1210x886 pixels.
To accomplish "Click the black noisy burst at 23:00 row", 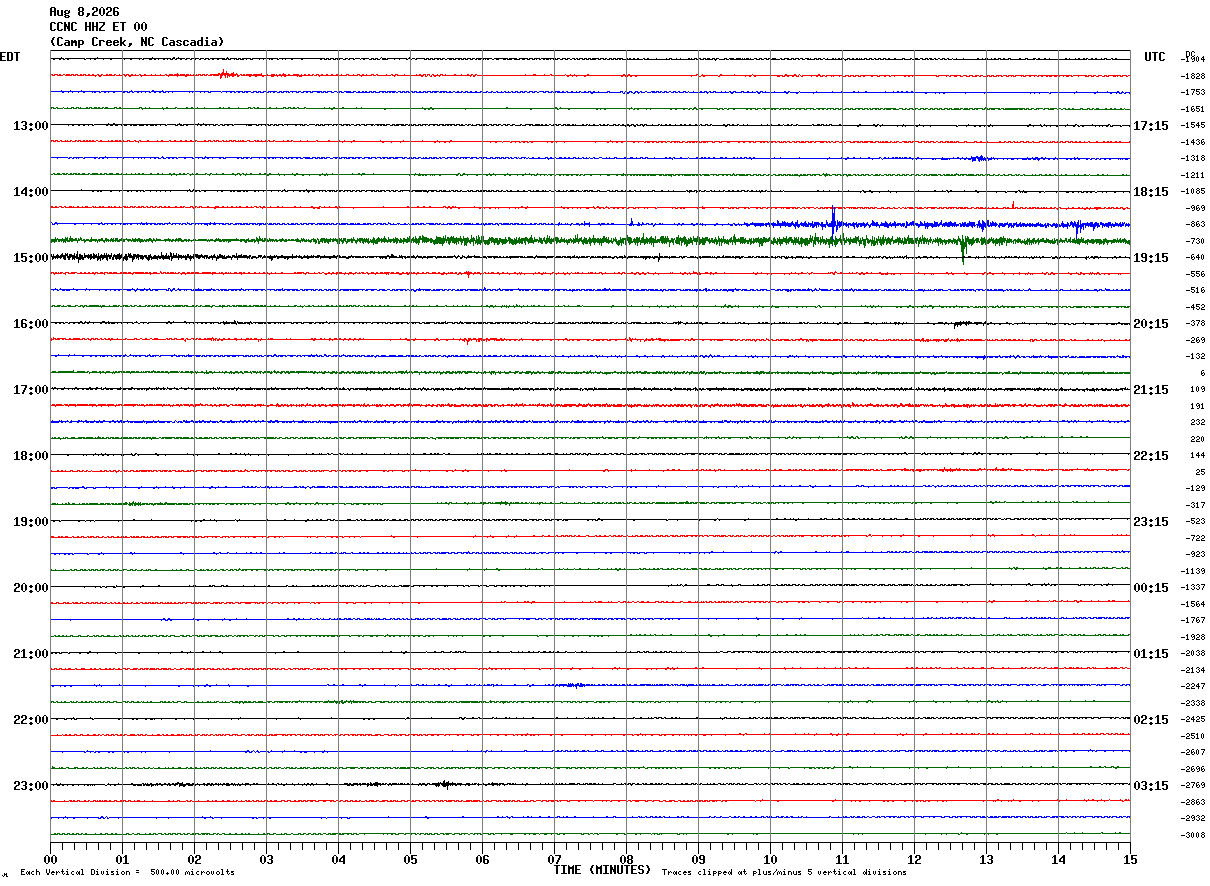I will [x=443, y=784].
